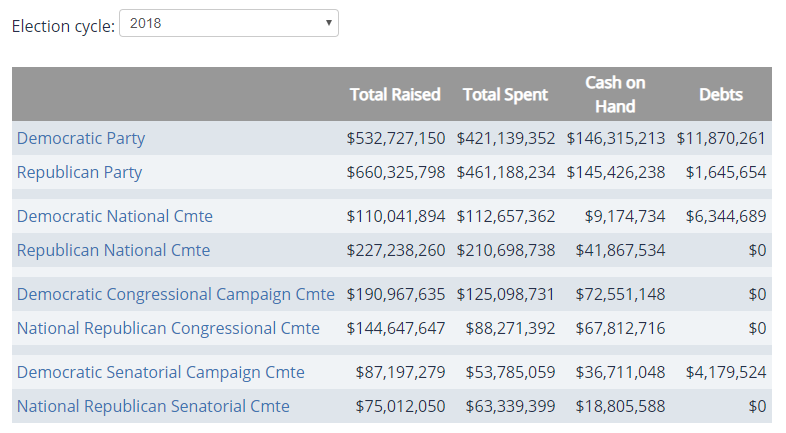This screenshot has width=786, height=433.
Task: Select the $461,188,234 total spent value
Action: pos(505,172)
